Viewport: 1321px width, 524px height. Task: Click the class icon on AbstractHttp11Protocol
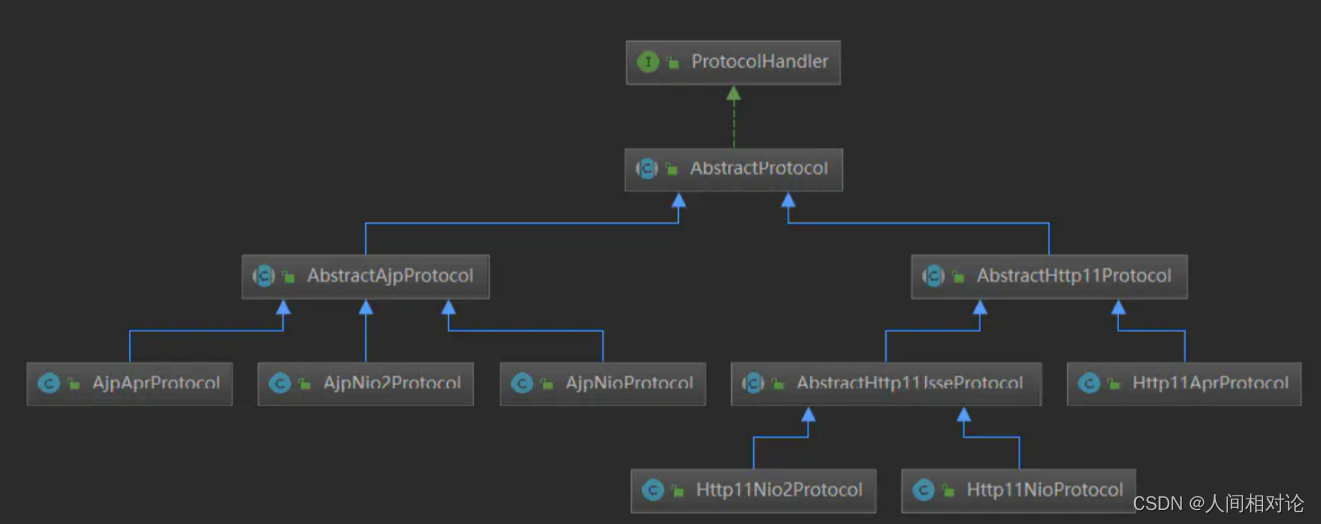tap(934, 276)
